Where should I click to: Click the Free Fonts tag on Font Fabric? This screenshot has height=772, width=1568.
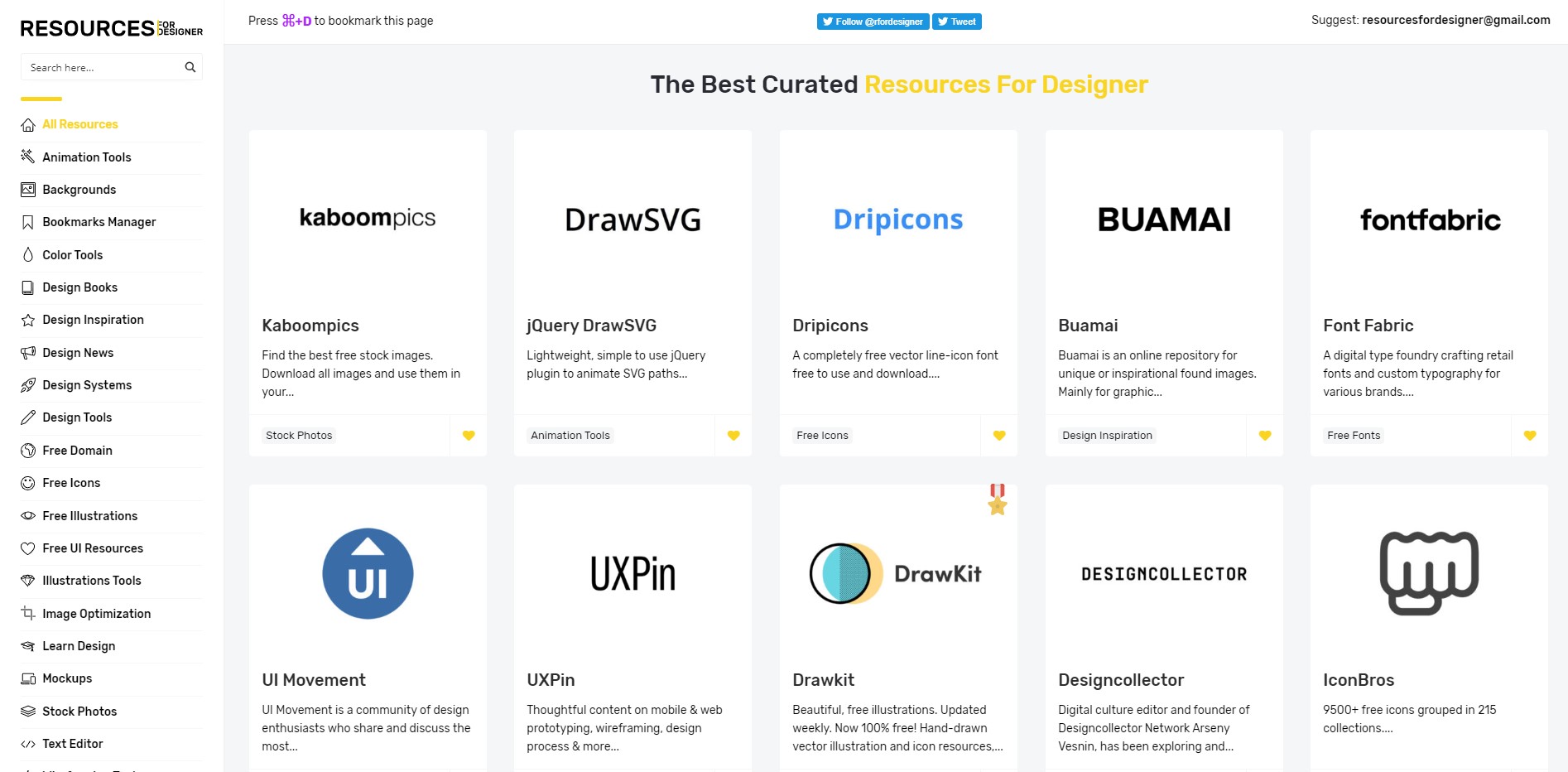point(1354,436)
